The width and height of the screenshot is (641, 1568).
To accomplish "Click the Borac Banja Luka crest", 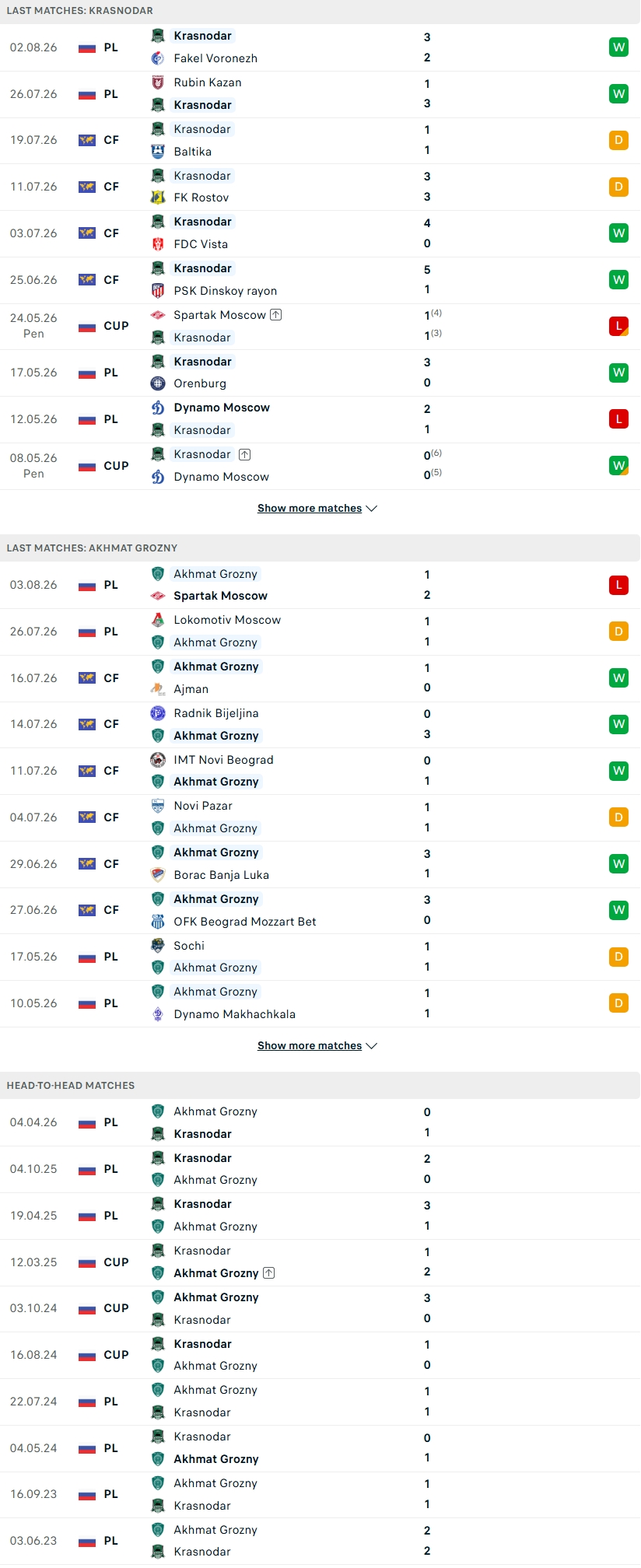I will (158, 875).
